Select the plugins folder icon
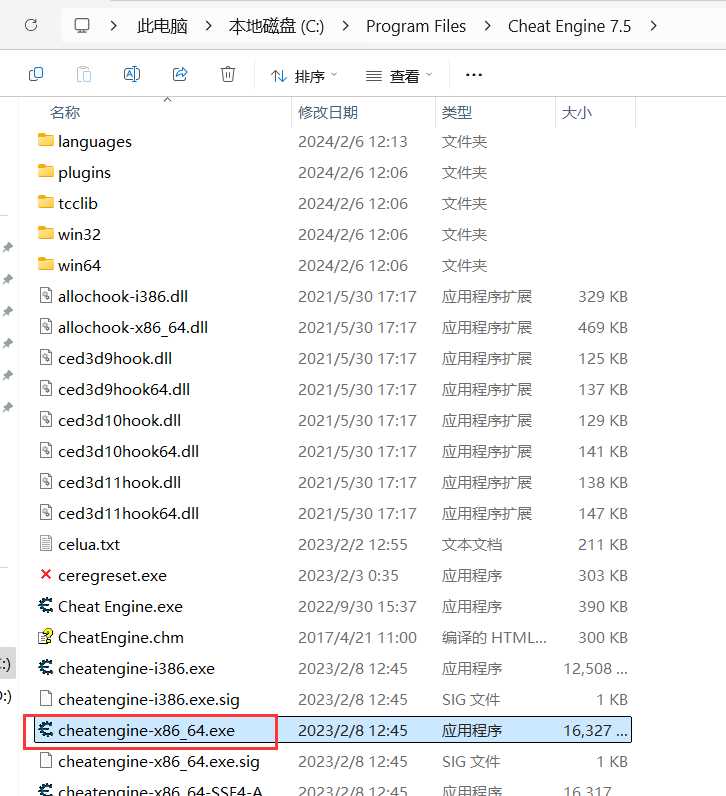Image resolution: width=726 pixels, height=796 pixels. (x=46, y=171)
